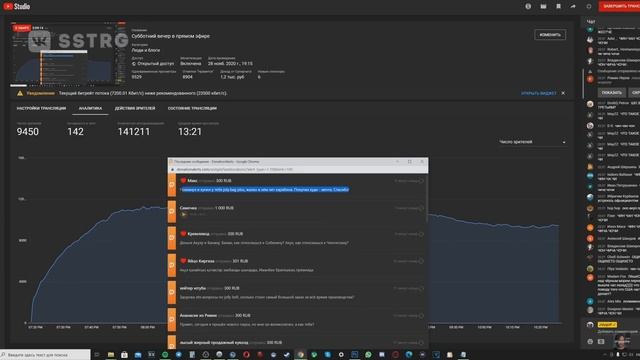Click the Показать button in the chat
The height and width of the screenshot is (360, 640).
tap(611, 93)
